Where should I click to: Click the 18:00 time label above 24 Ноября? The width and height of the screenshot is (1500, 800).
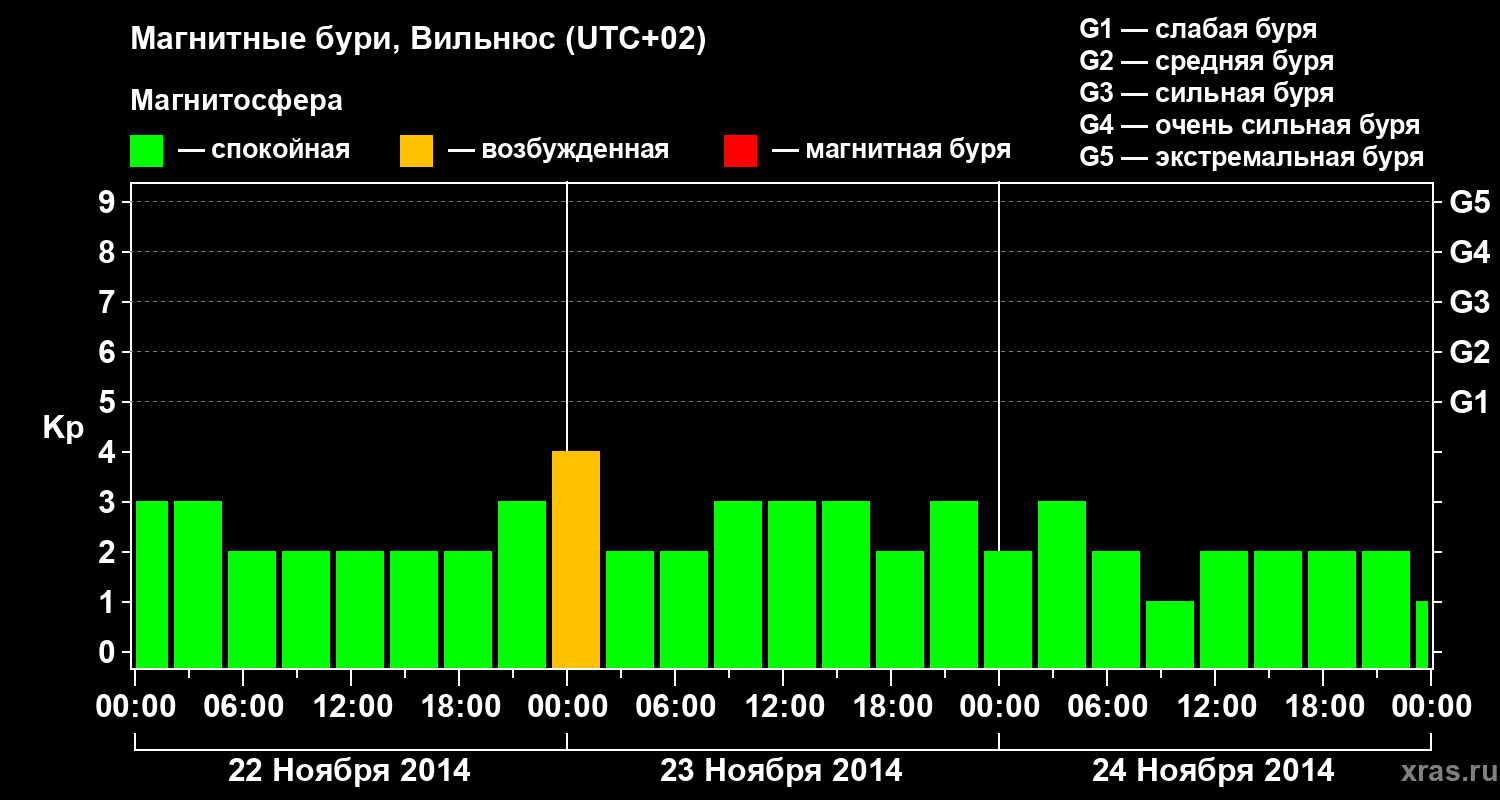pyautogui.click(x=1324, y=708)
